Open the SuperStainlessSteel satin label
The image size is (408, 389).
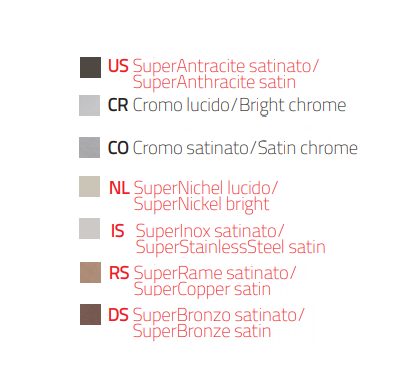coord(231,247)
